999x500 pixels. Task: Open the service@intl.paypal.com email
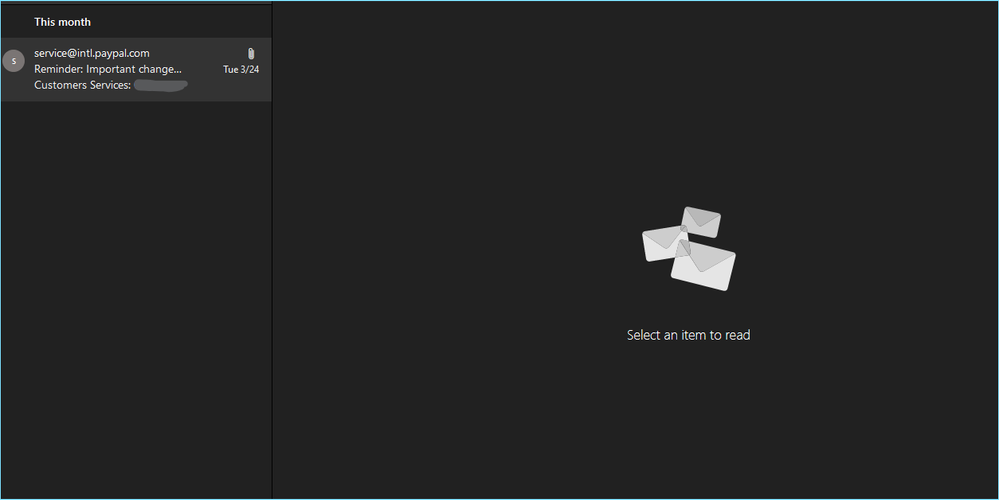click(136, 69)
